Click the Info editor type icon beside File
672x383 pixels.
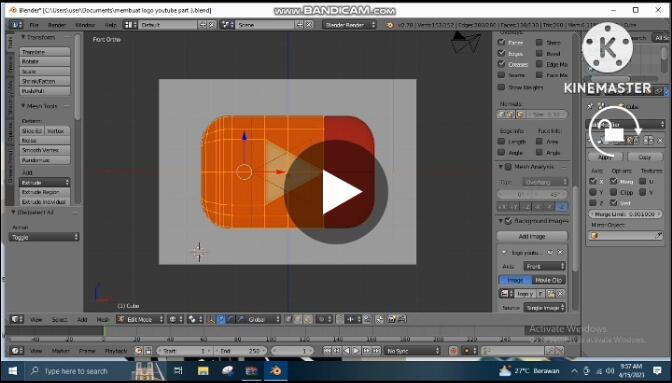(16, 25)
